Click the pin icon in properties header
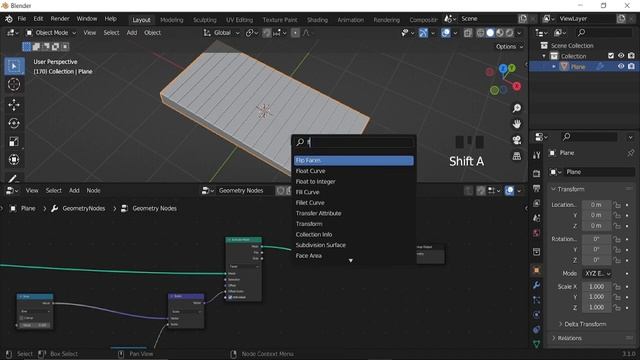Image resolution: width=640 pixels, height=360 pixels. [630, 153]
